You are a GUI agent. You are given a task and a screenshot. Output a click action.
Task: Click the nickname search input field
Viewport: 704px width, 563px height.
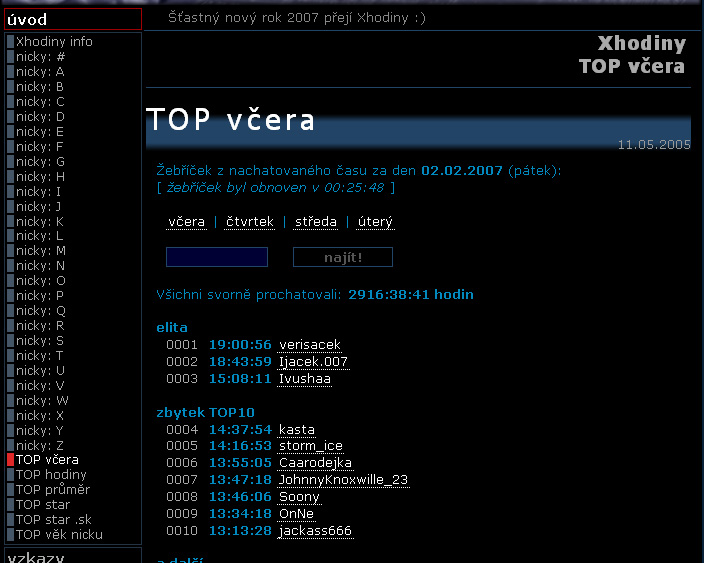tap(217, 258)
